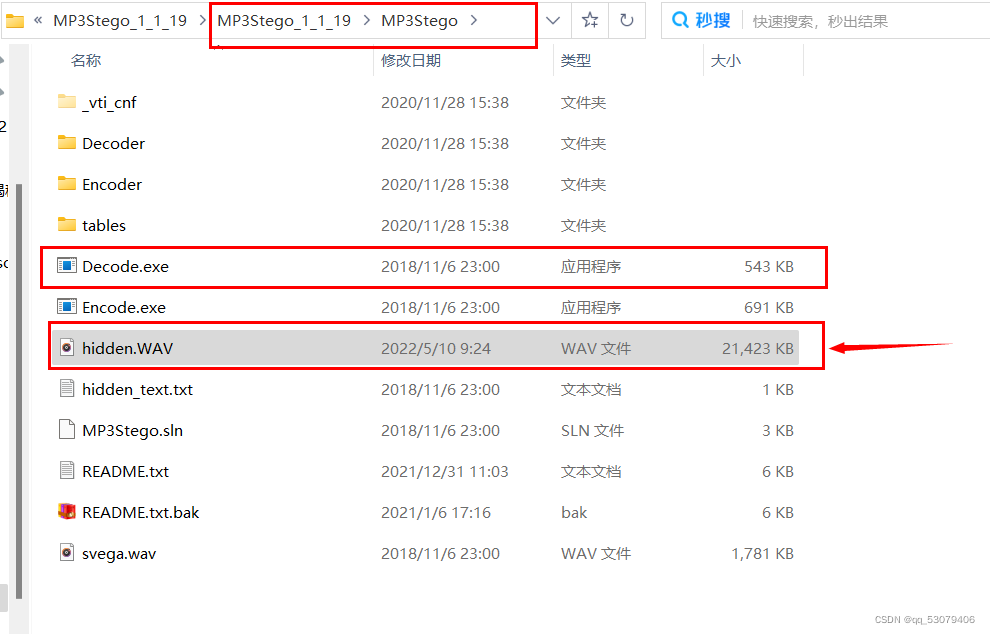Select the Encode.exe file name
The width and height of the screenshot is (990, 634).
(124, 308)
